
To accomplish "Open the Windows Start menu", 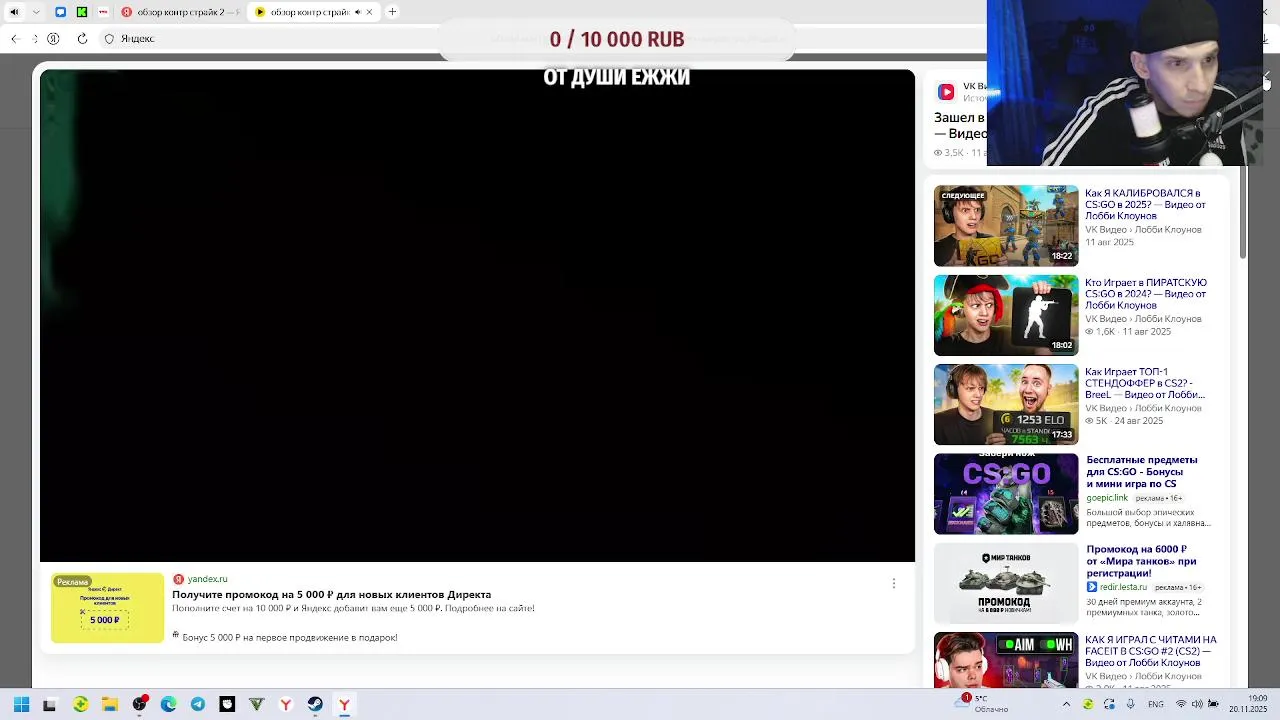I will click(21, 705).
